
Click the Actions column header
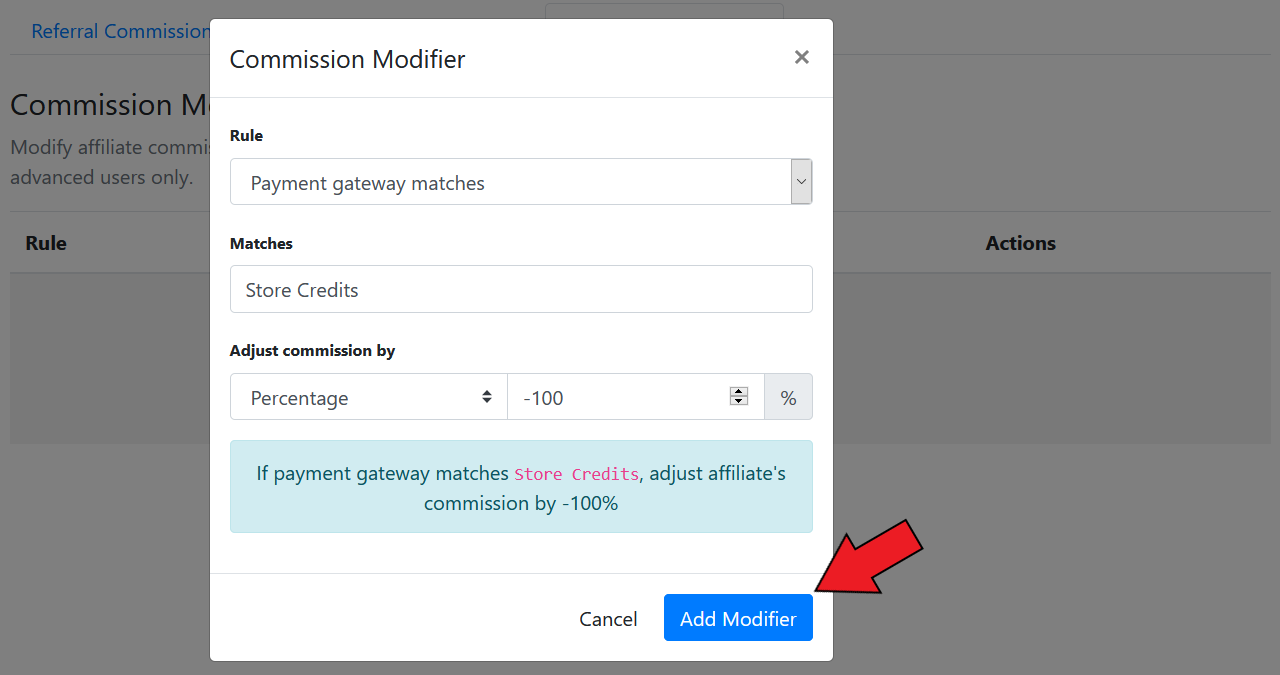(x=1021, y=243)
